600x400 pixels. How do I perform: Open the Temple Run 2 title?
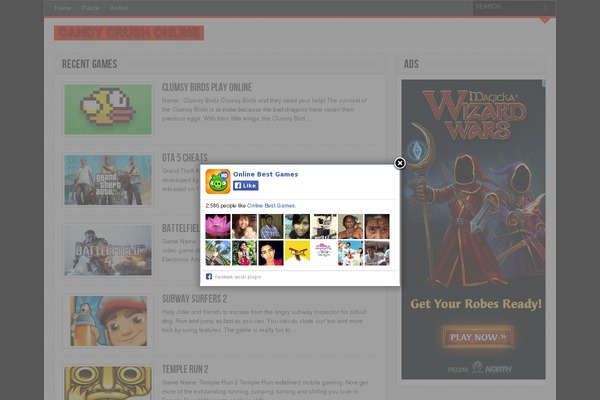pyautogui.click(x=185, y=369)
